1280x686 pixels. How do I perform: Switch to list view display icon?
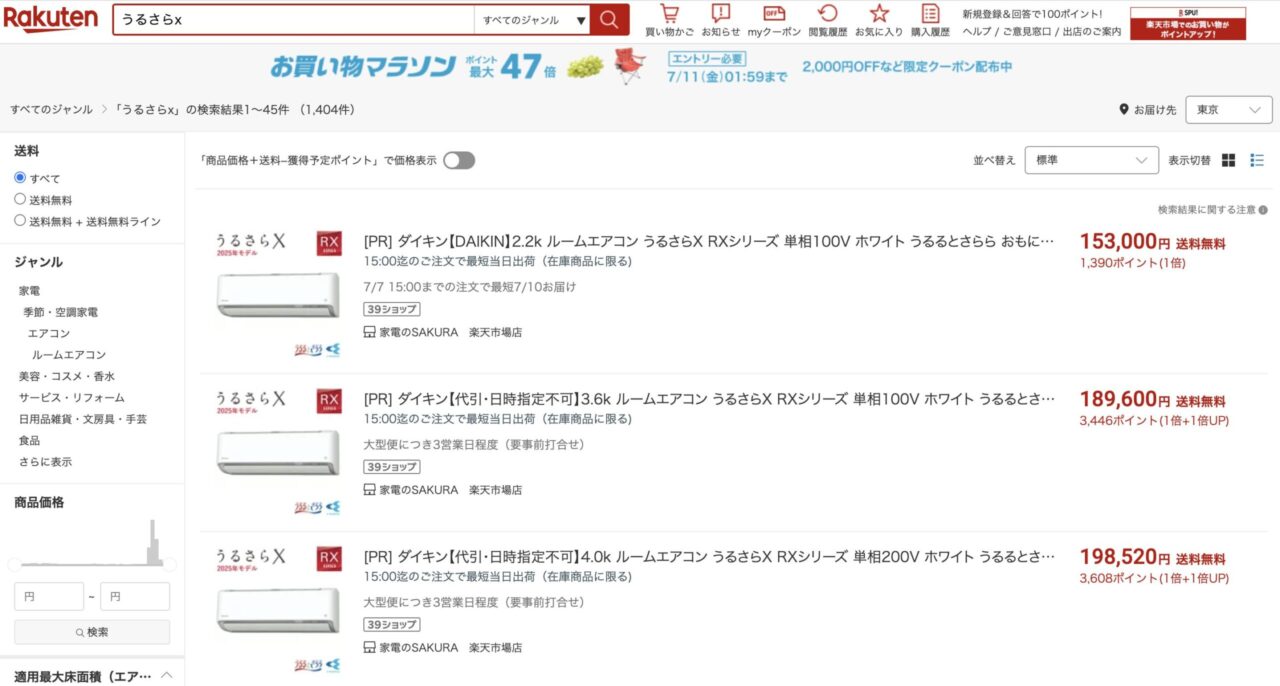1257,160
